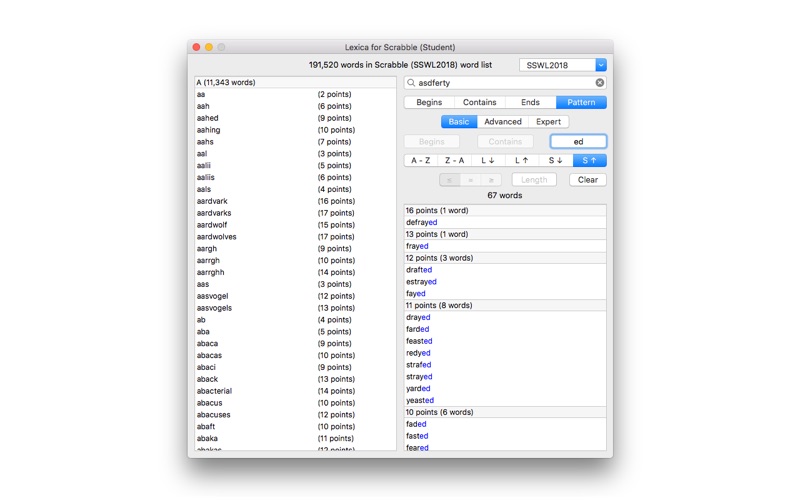Sort by score ascending (S ↑)
The height and width of the screenshot is (500, 800).
point(590,160)
